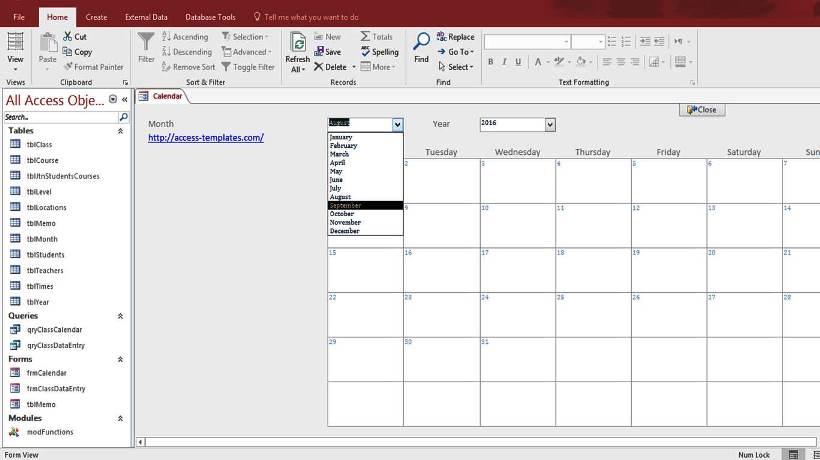Open the Find magnifier tool
This screenshot has width=820, height=460.
coord(421,41)
